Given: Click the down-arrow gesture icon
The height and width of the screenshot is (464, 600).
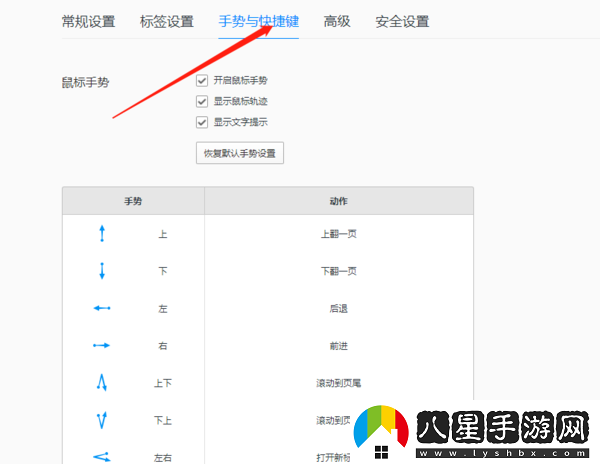Looking at the screenshot, I should [102, 271].
